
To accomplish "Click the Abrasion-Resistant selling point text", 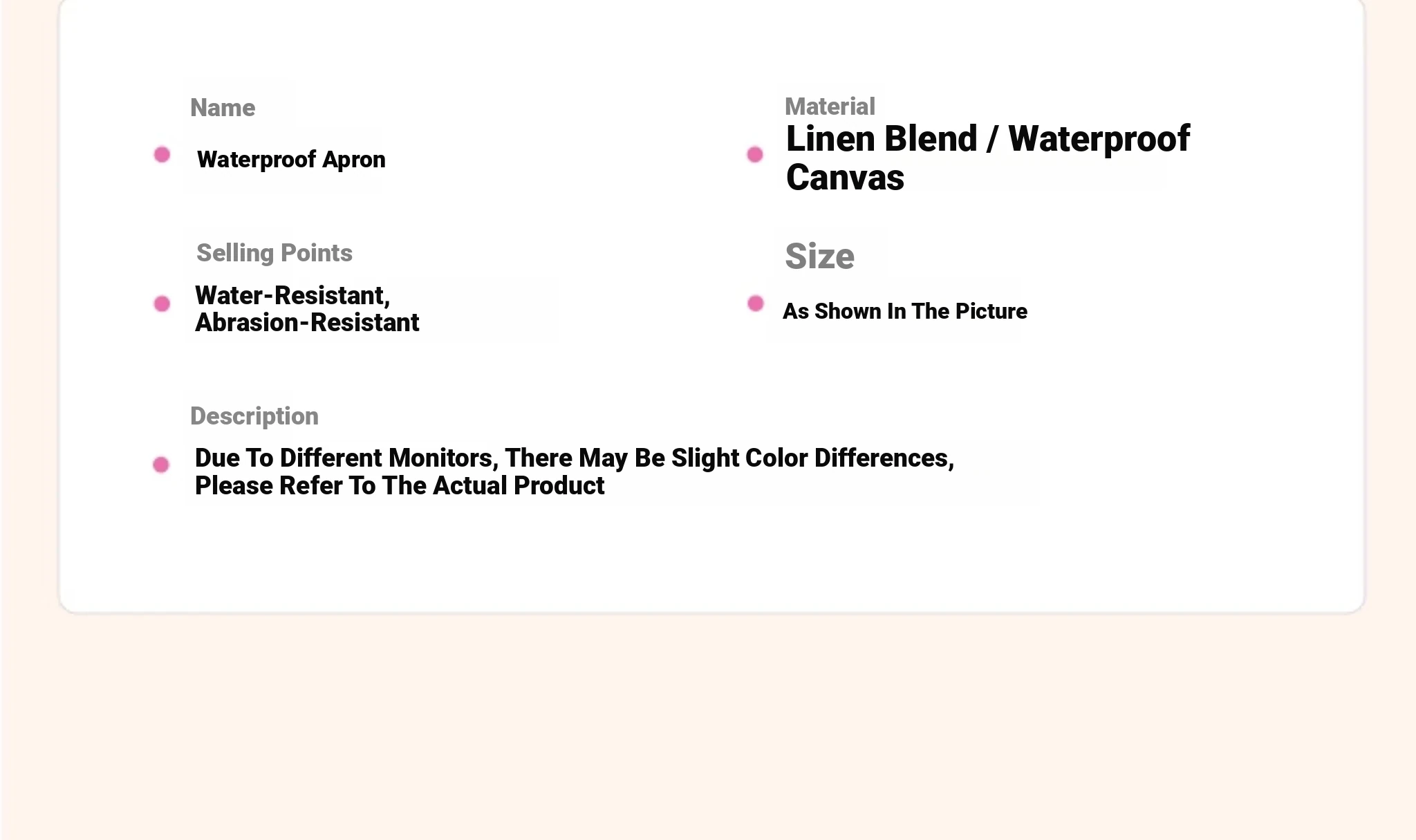I will pos(307,323).
